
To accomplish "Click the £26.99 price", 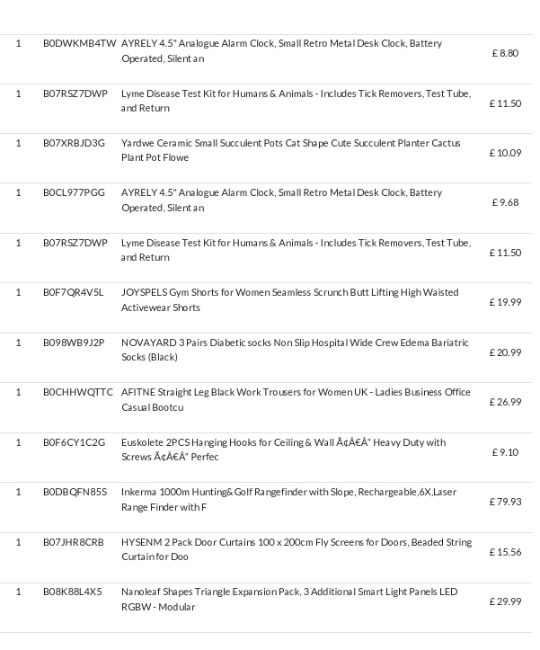I will coord(505,402).
